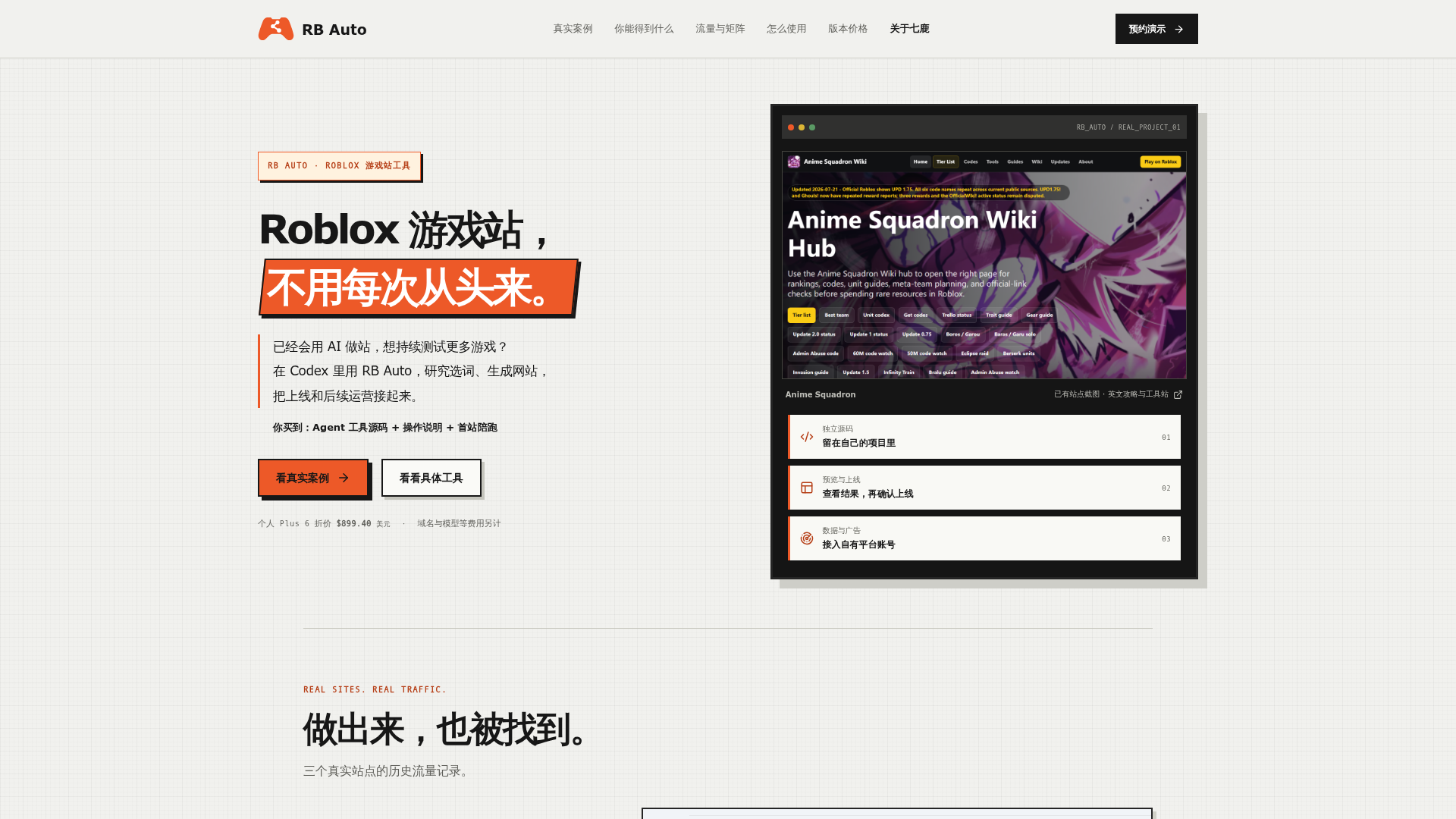Click the arrow icon in 预约演示 button
This screenshot has height=819, width=1456.
[x=1178, y=30]
